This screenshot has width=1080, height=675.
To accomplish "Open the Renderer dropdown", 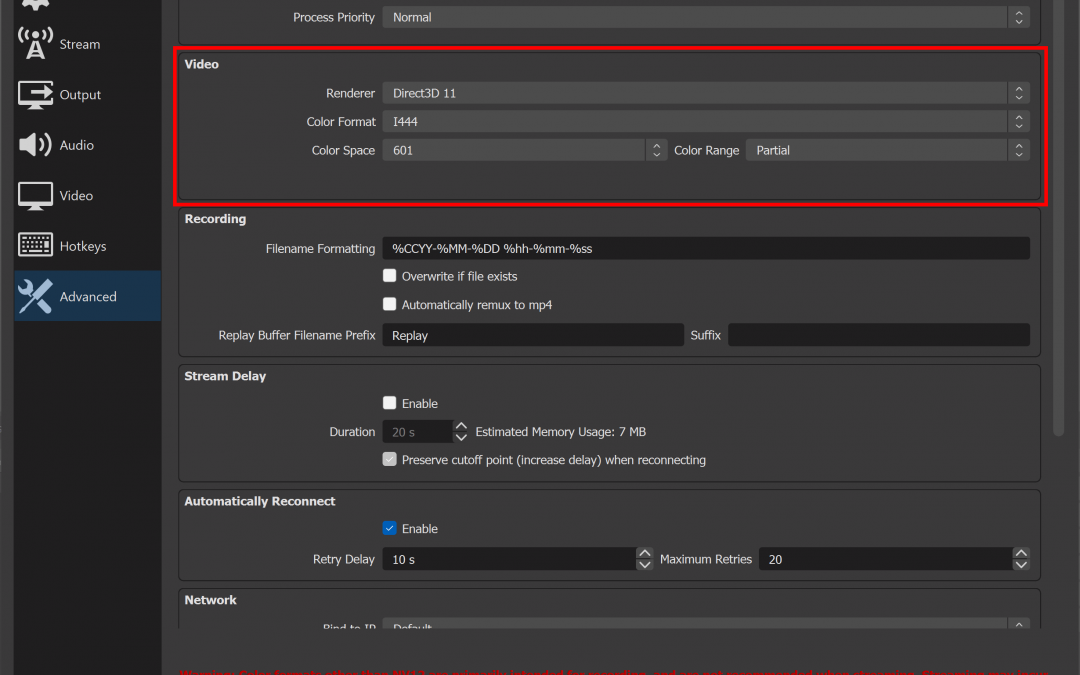I will coord(704,93).
